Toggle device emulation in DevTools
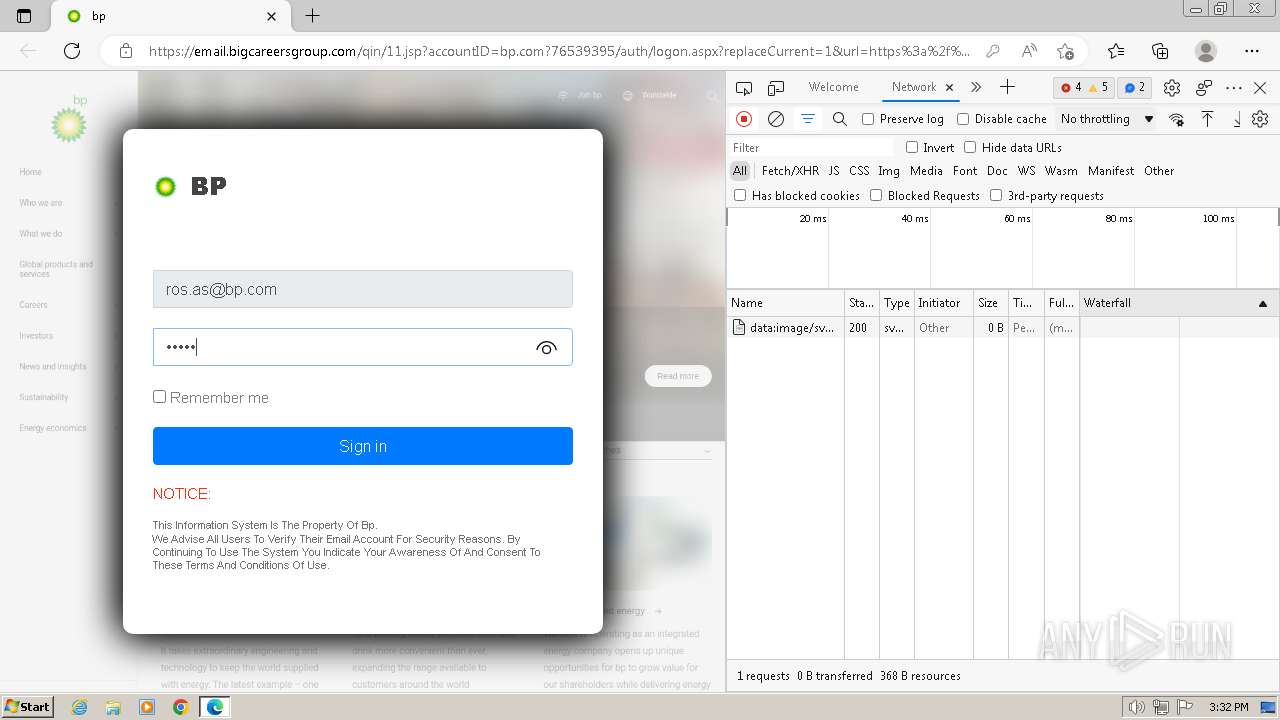 coord(776,88)
